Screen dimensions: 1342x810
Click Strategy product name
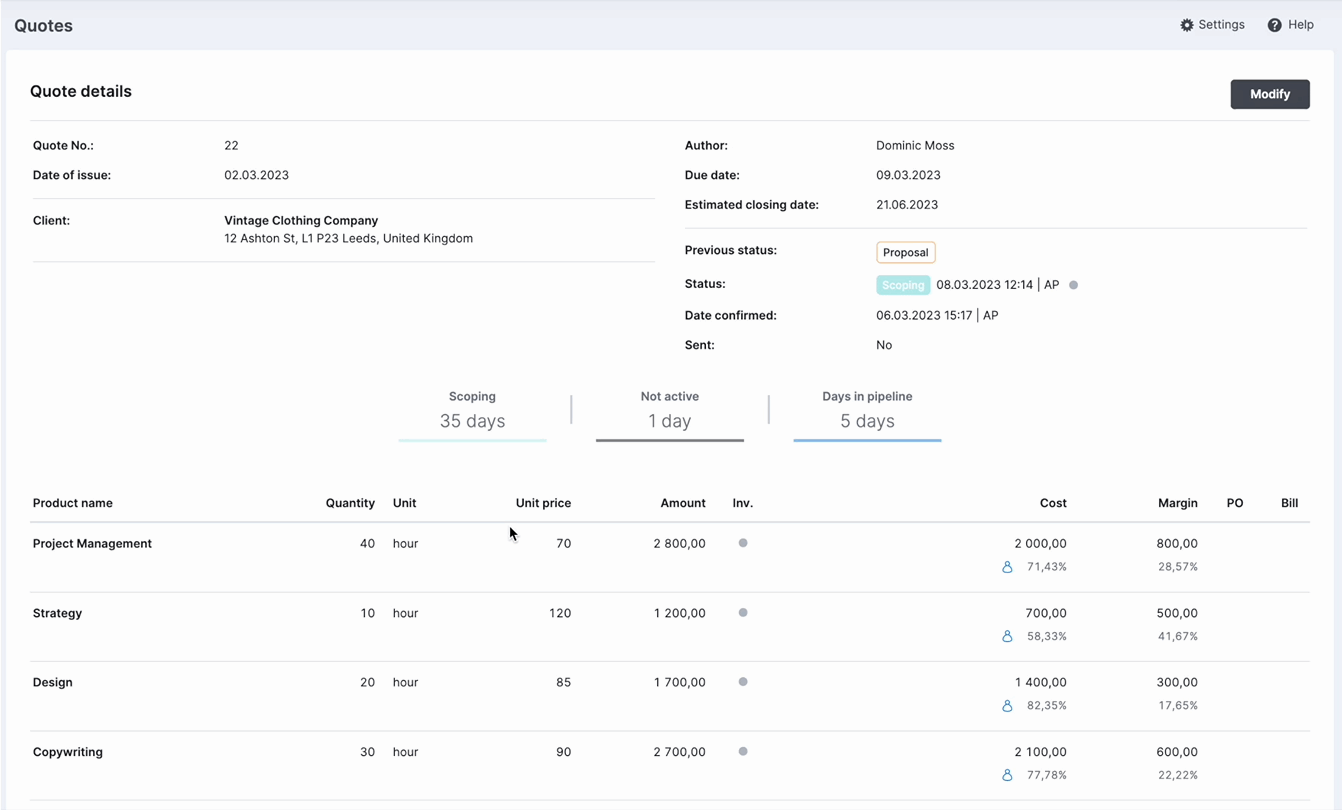tap(57, 613)
